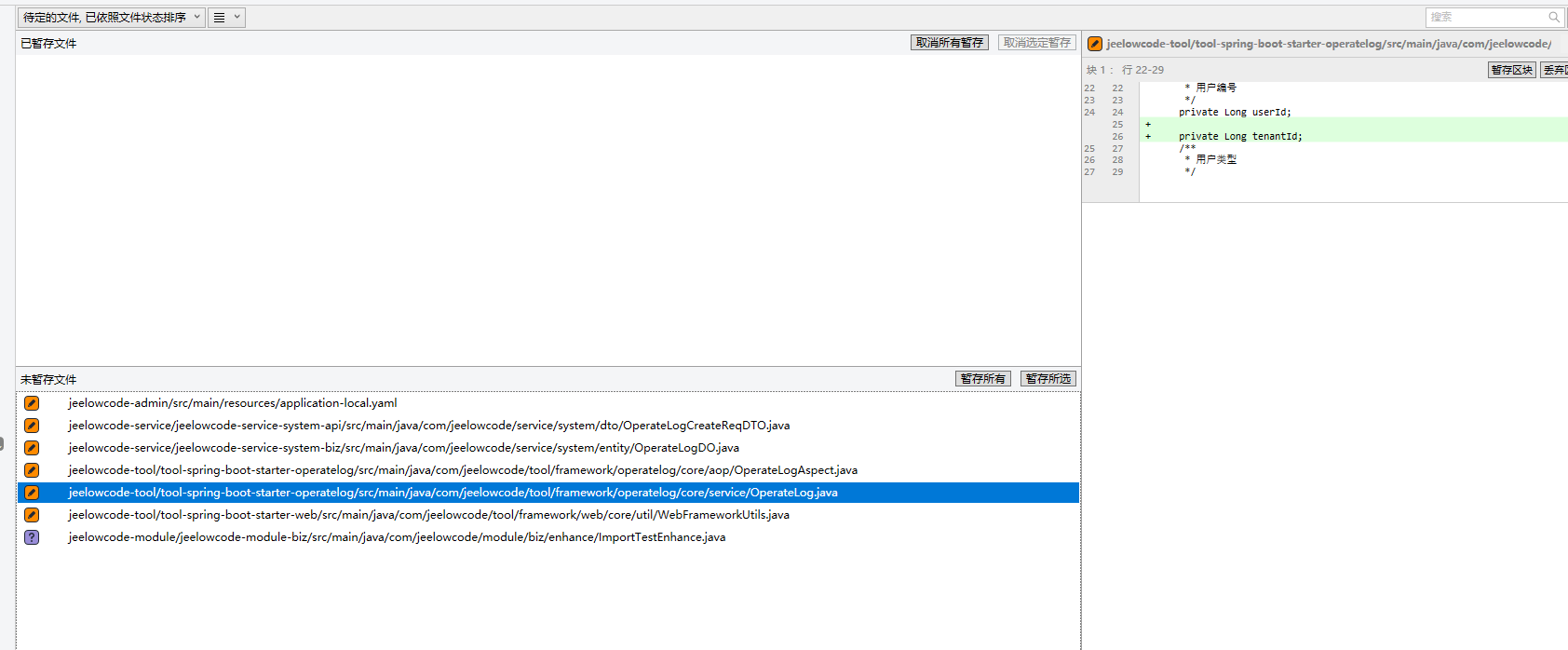
Task: Select the application-local.yaml file entry
Action: click(233, 403)
